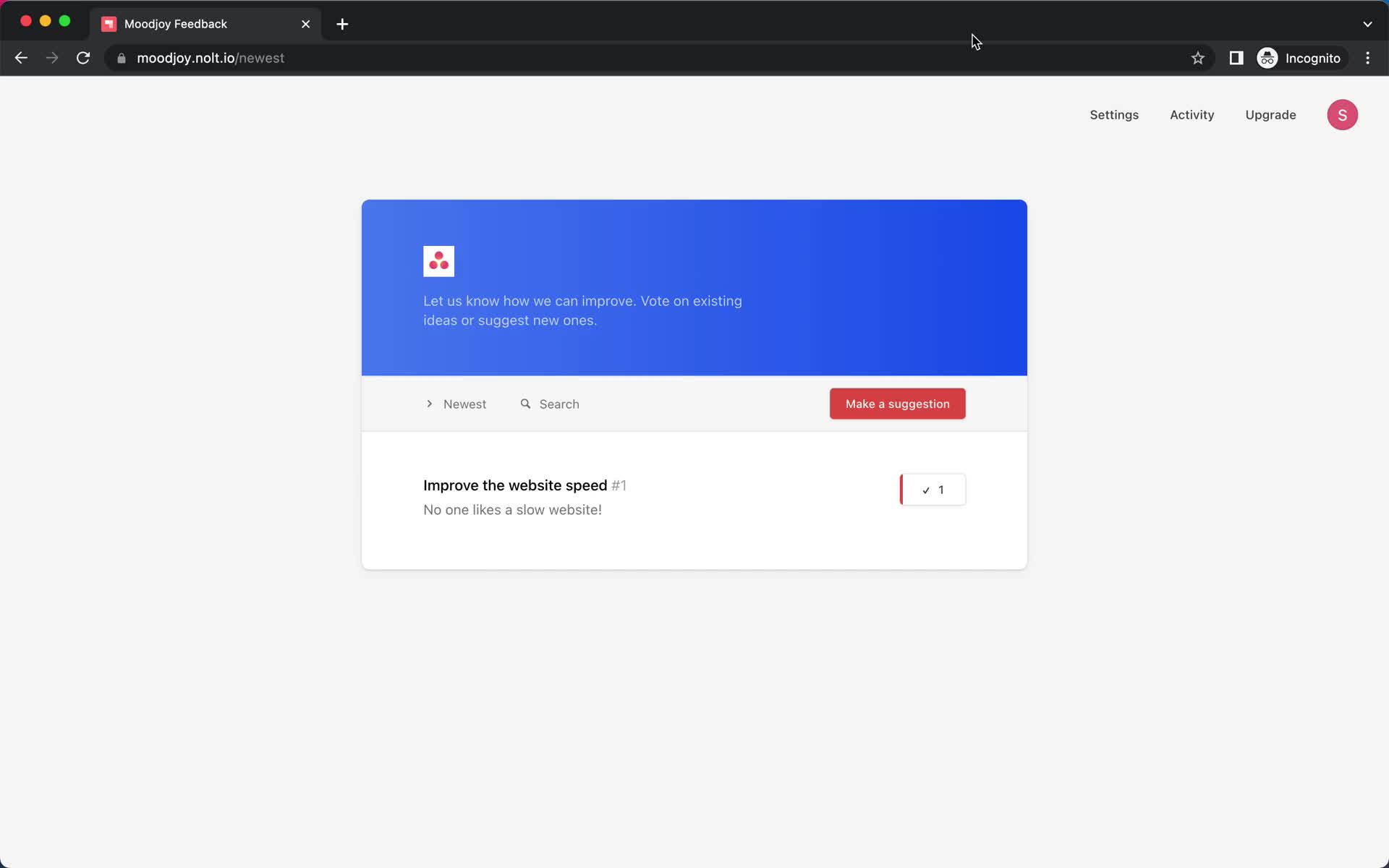Click the browser reload icon
This screenshot has height=868, width=1389.
(85, 58)
